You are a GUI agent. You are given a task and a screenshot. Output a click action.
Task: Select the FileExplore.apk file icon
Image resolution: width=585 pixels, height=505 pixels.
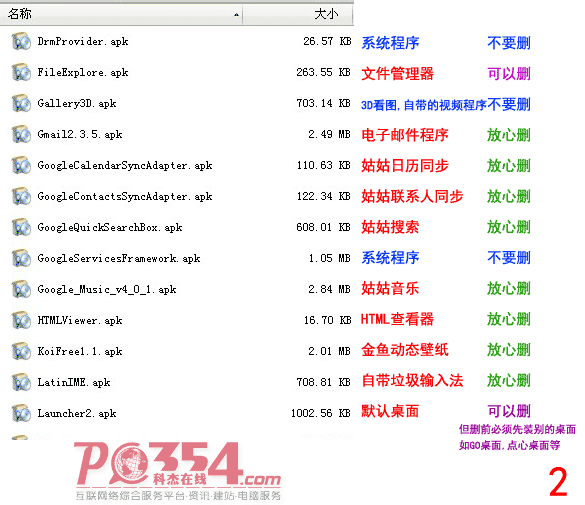click(21, 72)
